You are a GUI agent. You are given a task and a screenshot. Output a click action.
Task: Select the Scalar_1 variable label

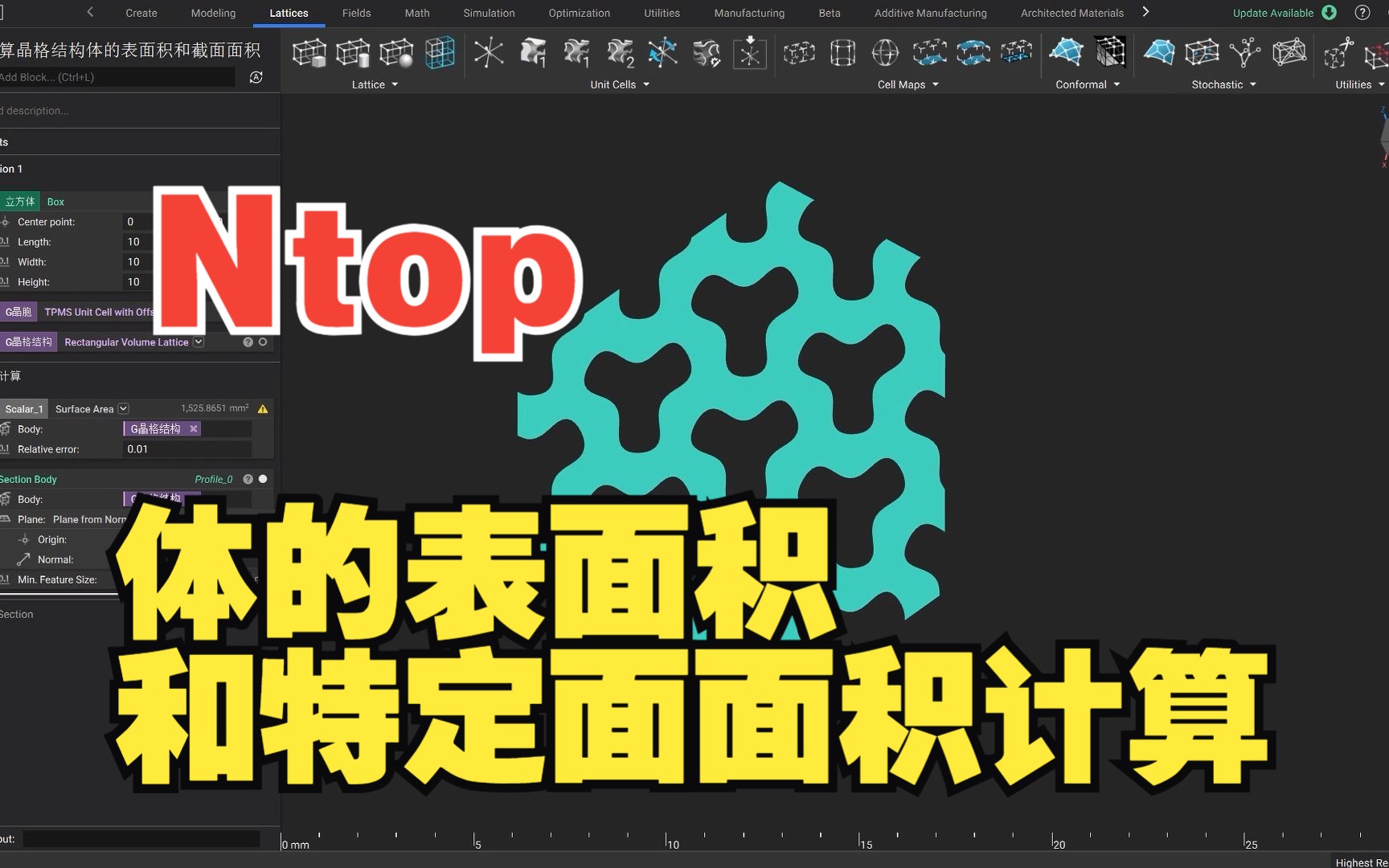(x=23, y=409)
